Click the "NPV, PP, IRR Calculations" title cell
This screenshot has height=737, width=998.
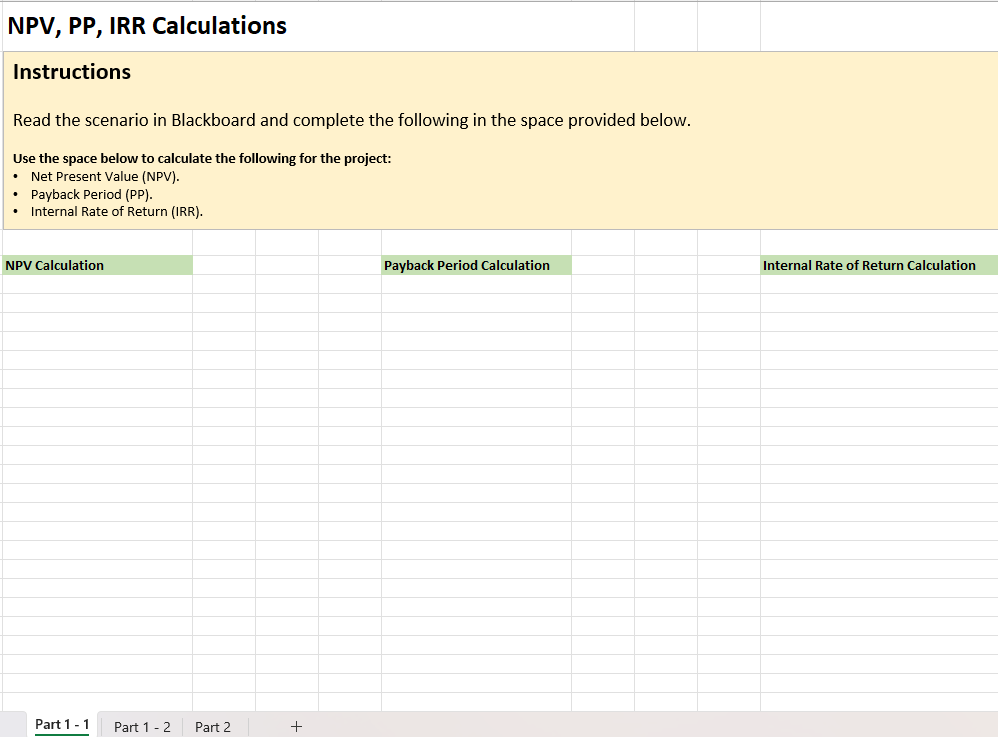point(146,25)
